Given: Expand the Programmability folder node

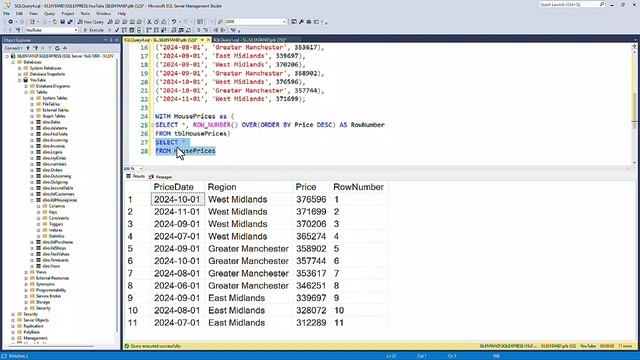Looking at the screenshot, I should coord(26,290).
